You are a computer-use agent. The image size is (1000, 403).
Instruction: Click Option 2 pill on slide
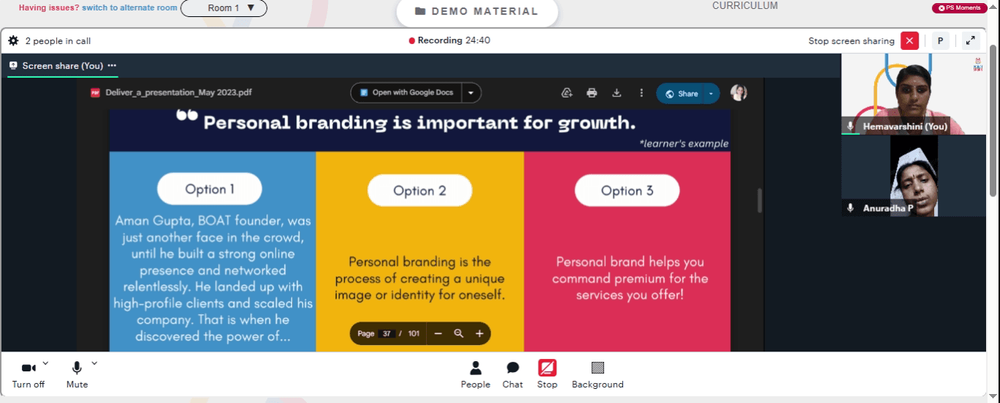[420, 190]
